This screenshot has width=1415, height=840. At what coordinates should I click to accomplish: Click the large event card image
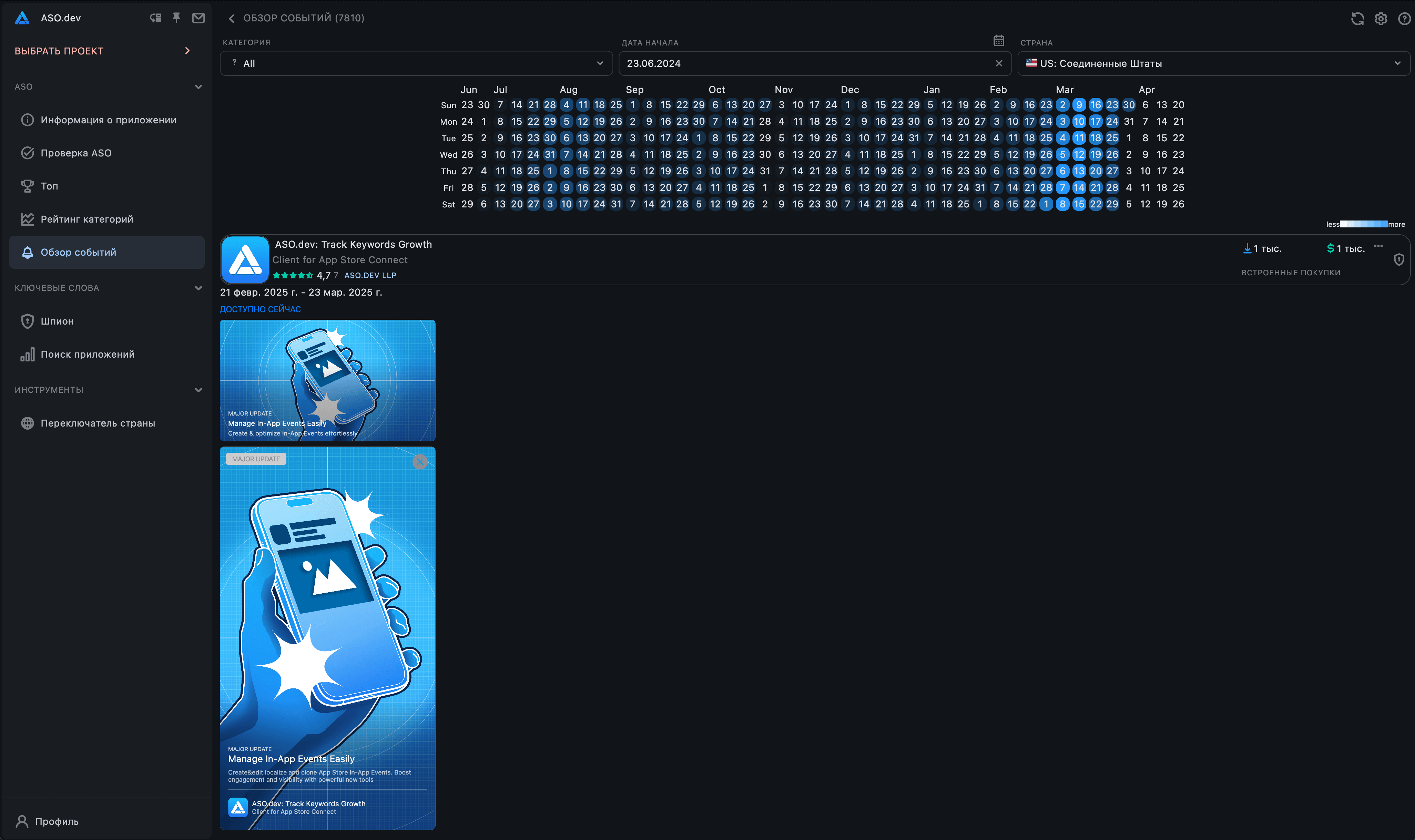click(328, 638)
